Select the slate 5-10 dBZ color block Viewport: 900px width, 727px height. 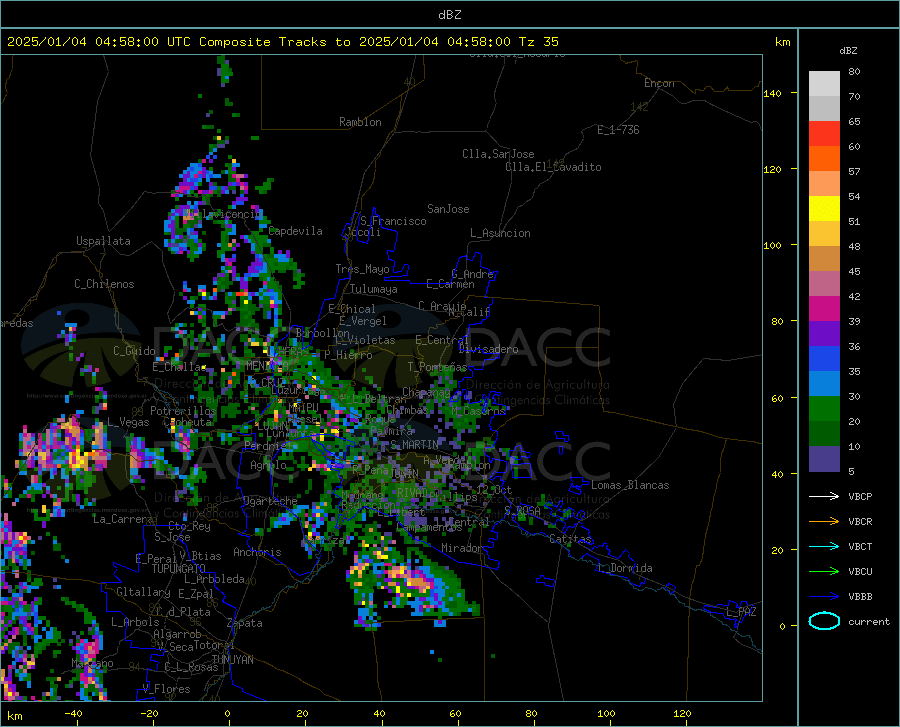824,459
